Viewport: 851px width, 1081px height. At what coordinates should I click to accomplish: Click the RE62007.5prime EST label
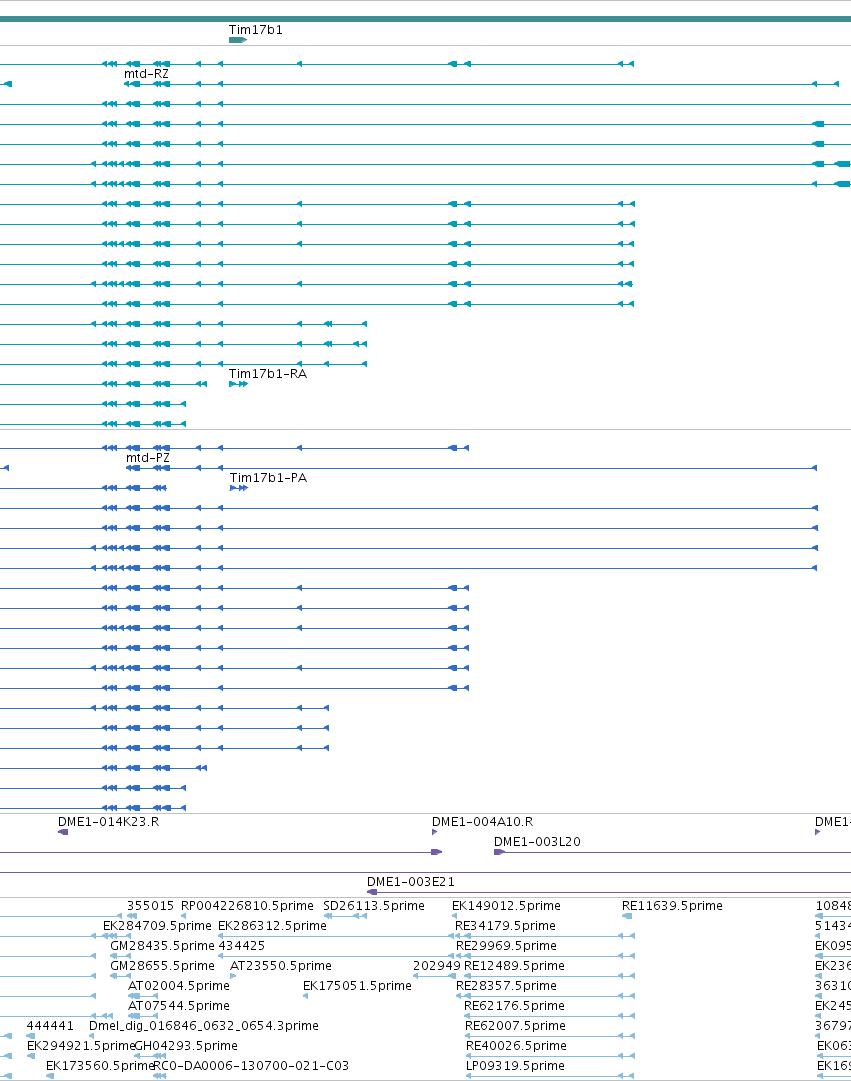coord(515,1026)
